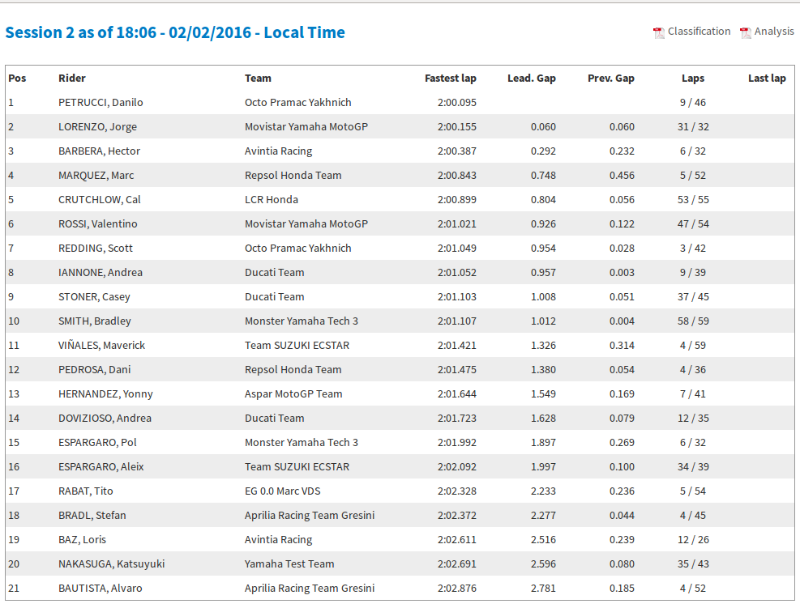Image resolution: width=800 pixels, height=608 pixels.
Task: Click the Session 2 title heading
Action: 175,33
